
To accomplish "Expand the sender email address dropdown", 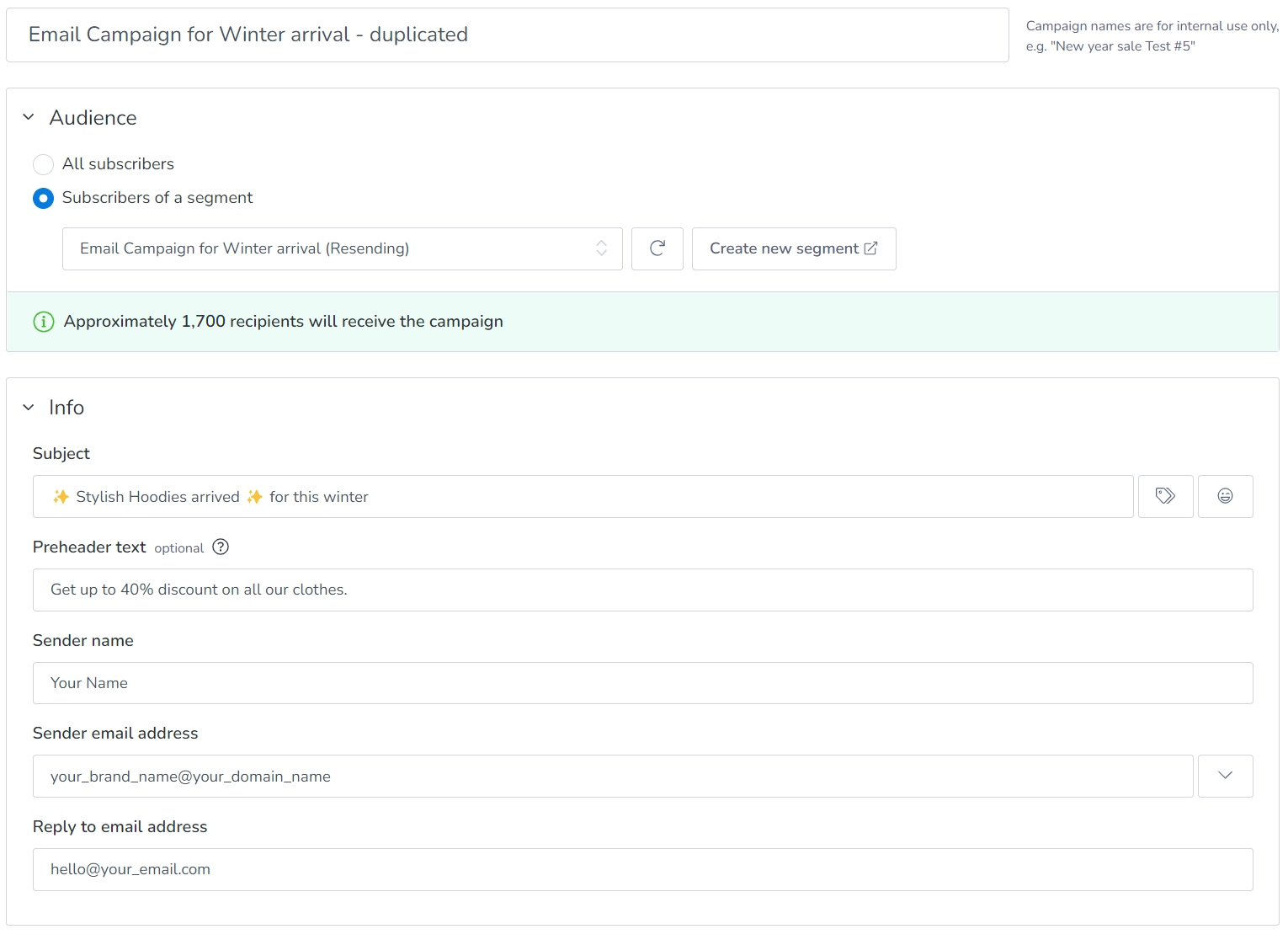I will pos(1225,776).
